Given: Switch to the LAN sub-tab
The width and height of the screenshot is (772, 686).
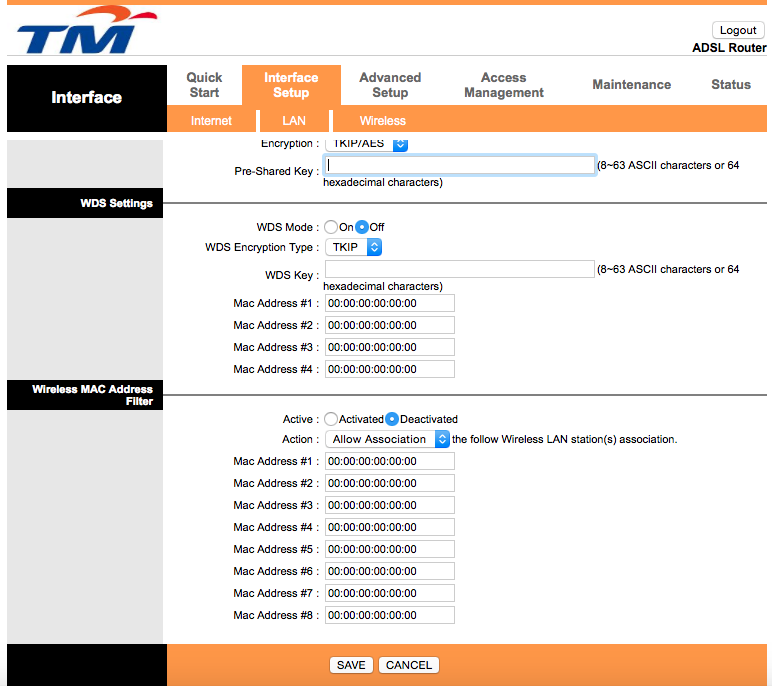Looking at the screenshot, I should [294, 121].
